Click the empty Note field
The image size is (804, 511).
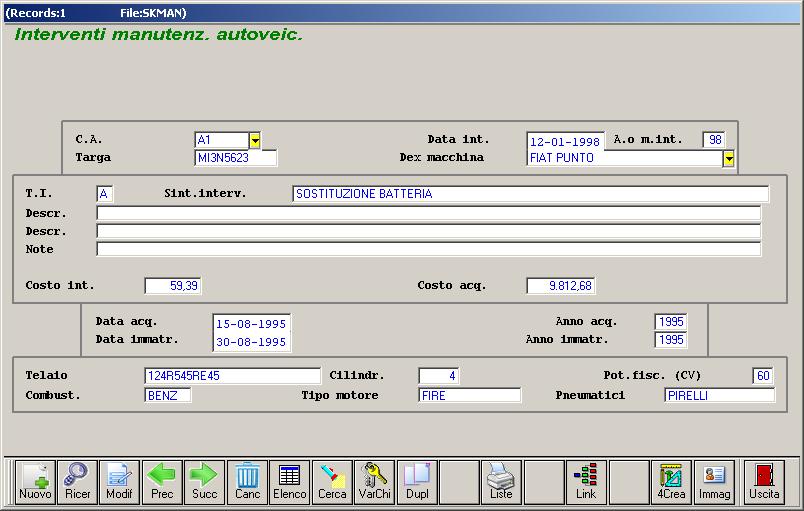pyautogui.click(x=429, y=249)
